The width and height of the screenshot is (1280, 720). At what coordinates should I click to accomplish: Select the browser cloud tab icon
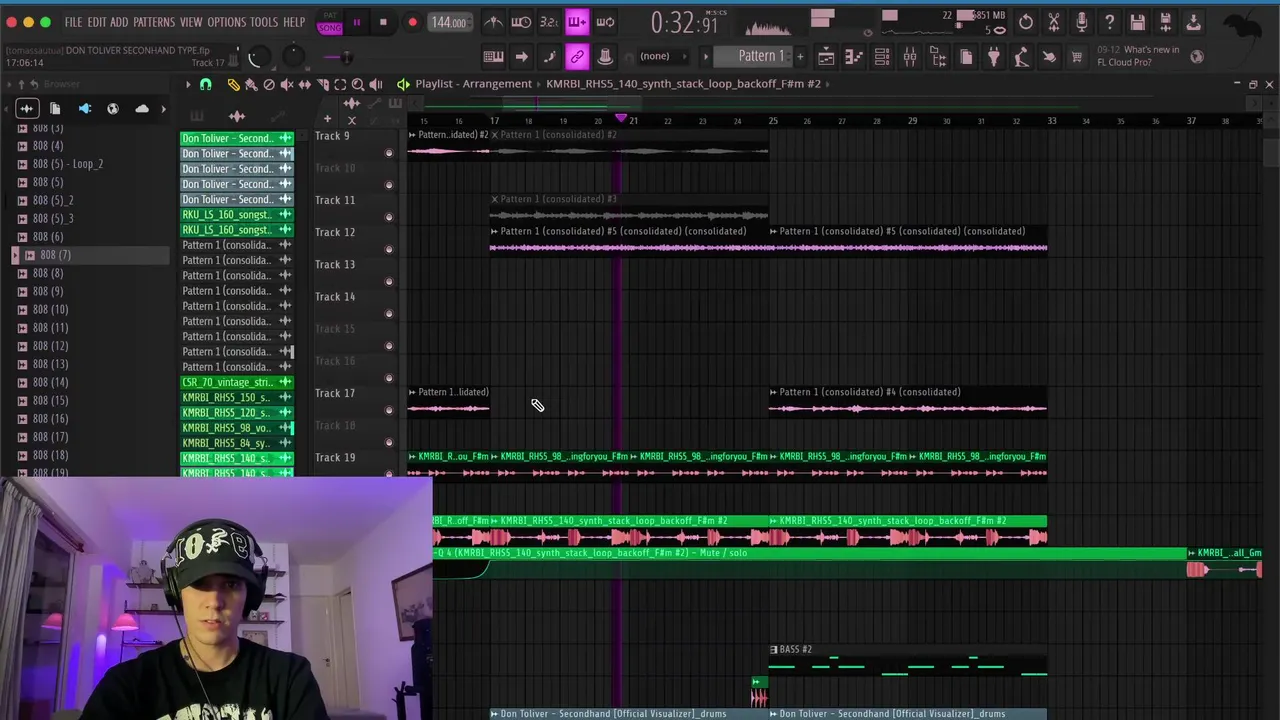[x=141, y=108]
